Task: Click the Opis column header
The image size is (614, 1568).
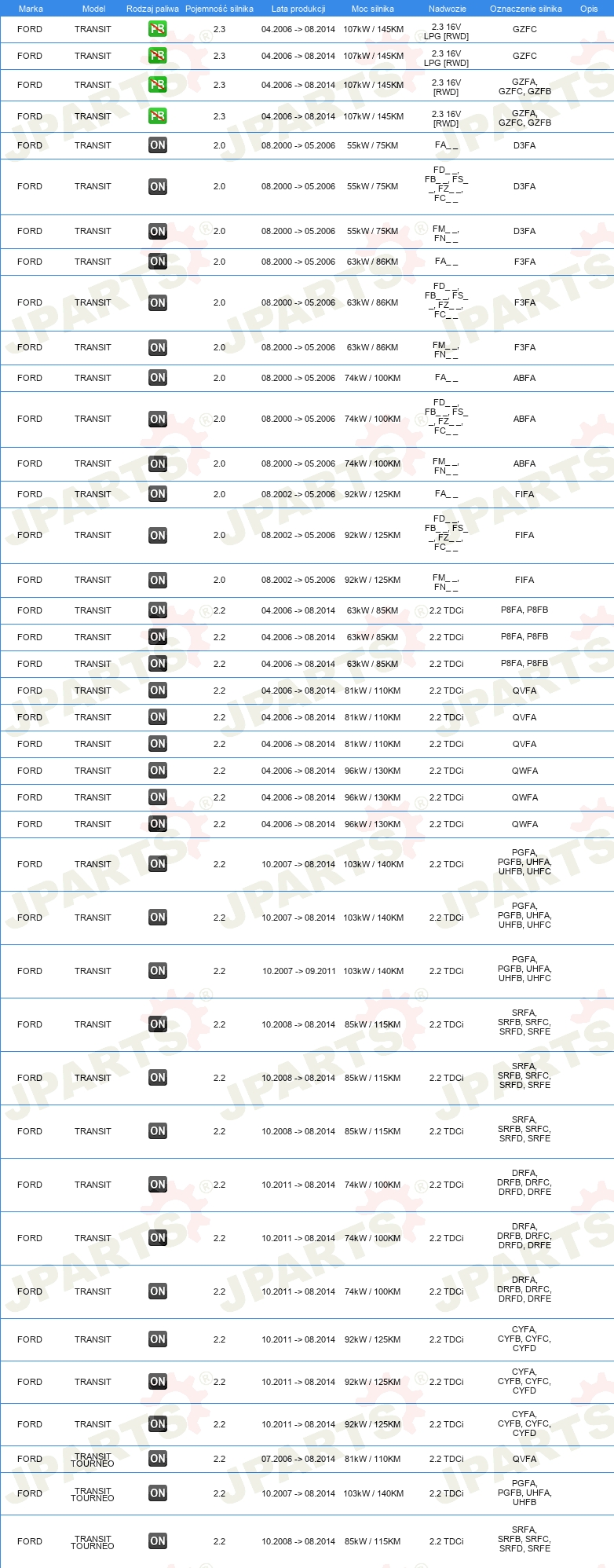Action: tap(589, 9)
